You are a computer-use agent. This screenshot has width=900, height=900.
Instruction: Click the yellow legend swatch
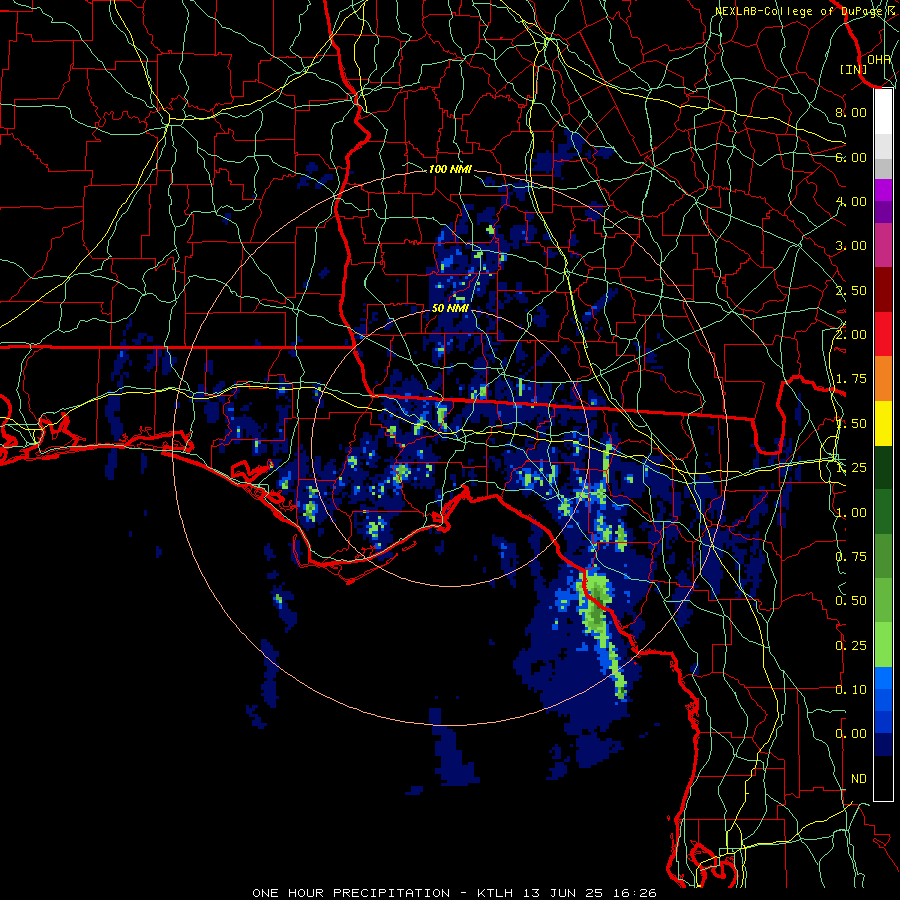click(x=883, y=423)
